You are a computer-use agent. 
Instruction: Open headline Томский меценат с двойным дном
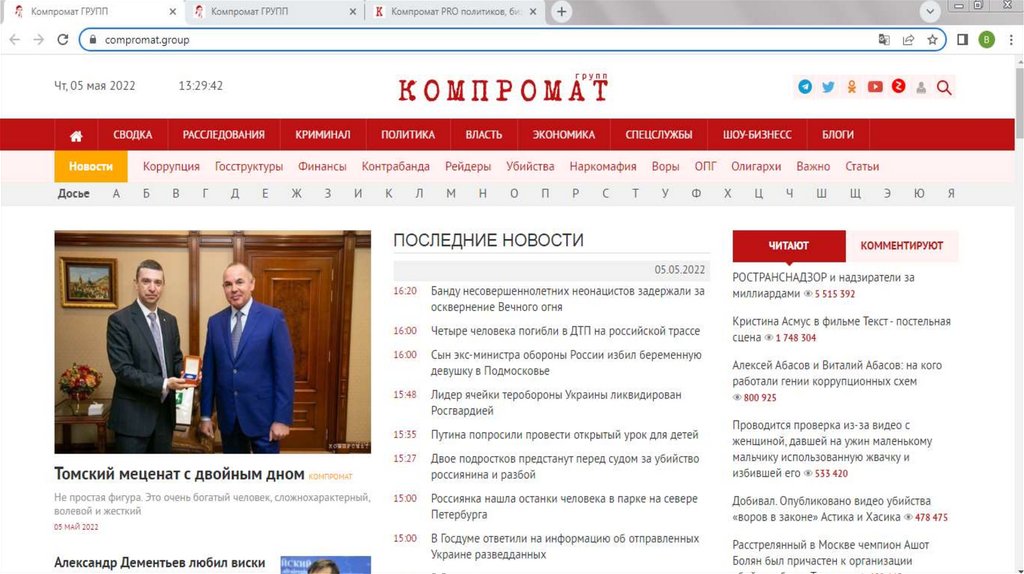coord(179,473)
